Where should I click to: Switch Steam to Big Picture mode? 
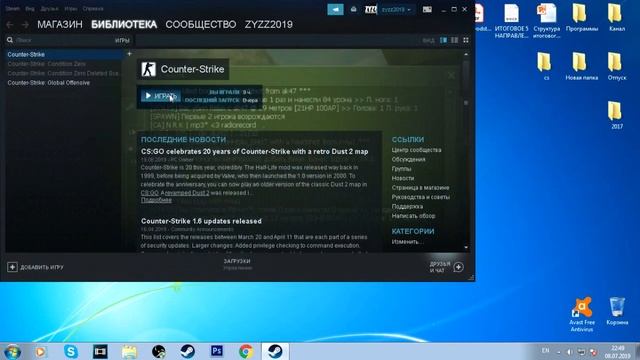(427, 9)
